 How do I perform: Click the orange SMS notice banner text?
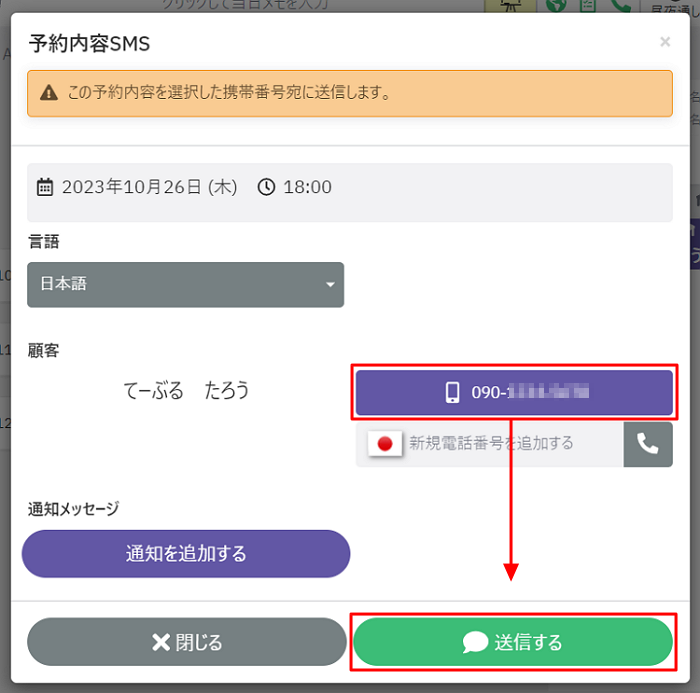tap(228, 93)
